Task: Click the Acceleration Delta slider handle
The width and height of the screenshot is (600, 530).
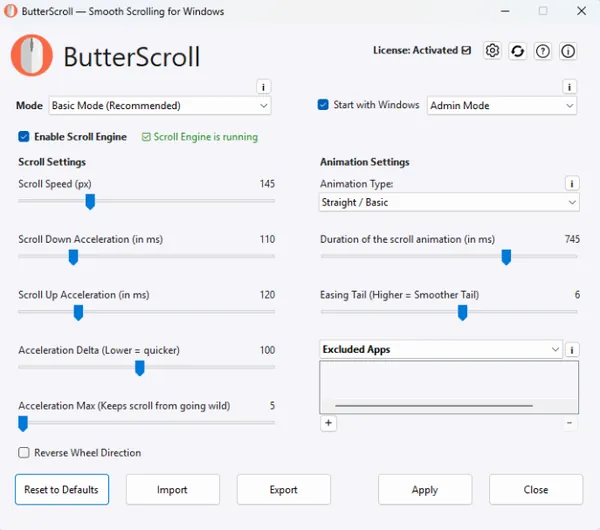Action: [140, 368]
